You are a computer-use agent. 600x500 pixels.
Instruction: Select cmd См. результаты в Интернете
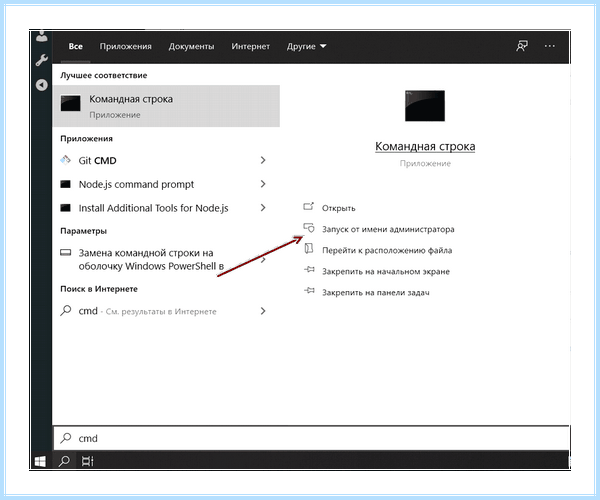coord(166,311)
